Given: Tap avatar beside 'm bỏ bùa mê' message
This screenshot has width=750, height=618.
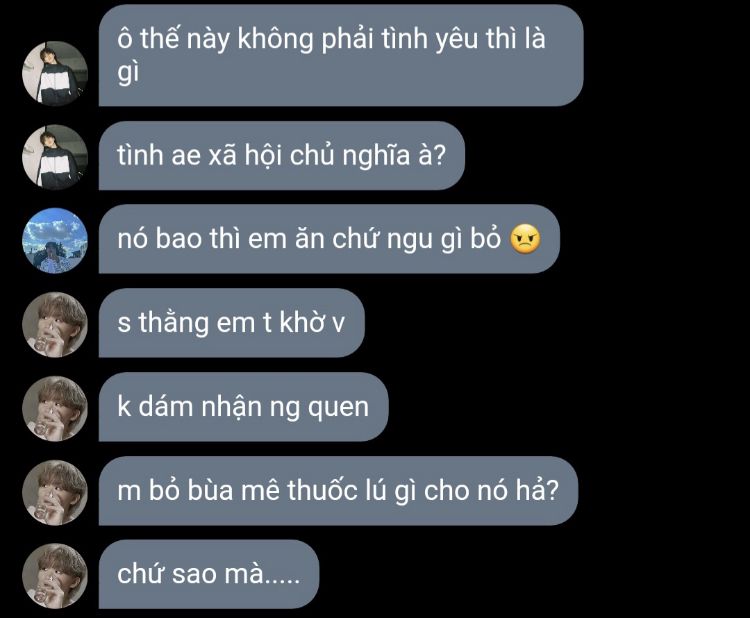Looking at the screenshot, I should pyautogui.click(x=55, y=493).
